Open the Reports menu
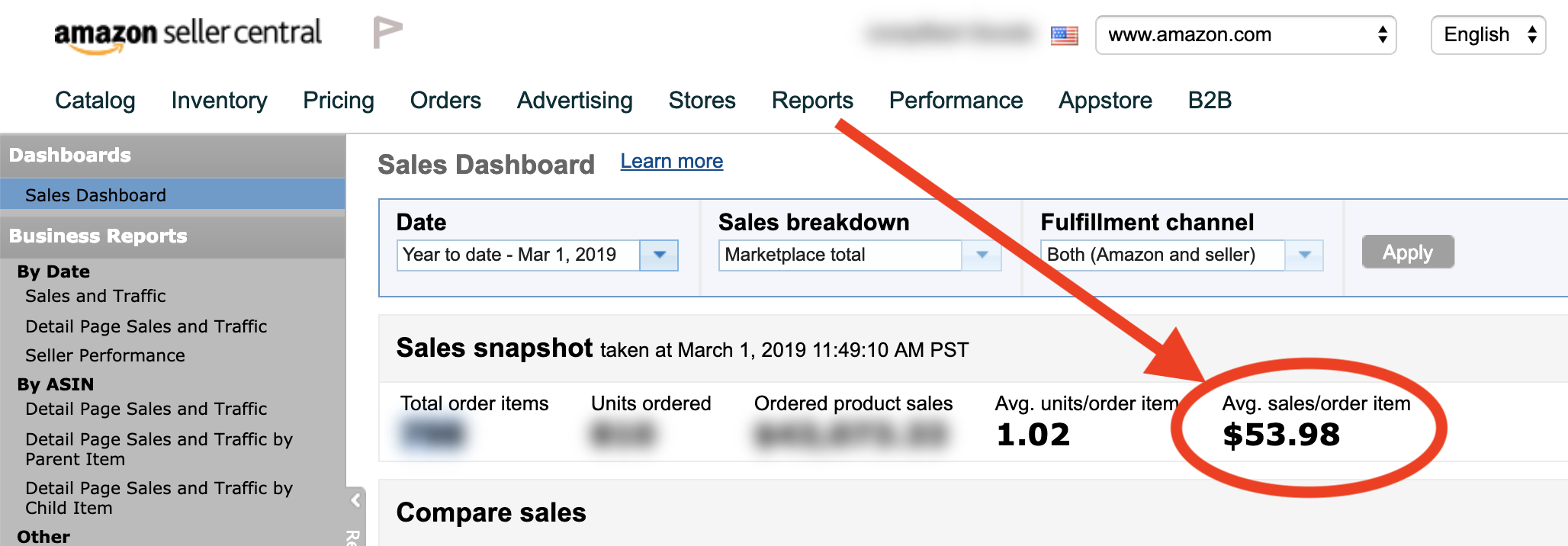The width and height of the screenshot is (1568, 546). (812, 101)
